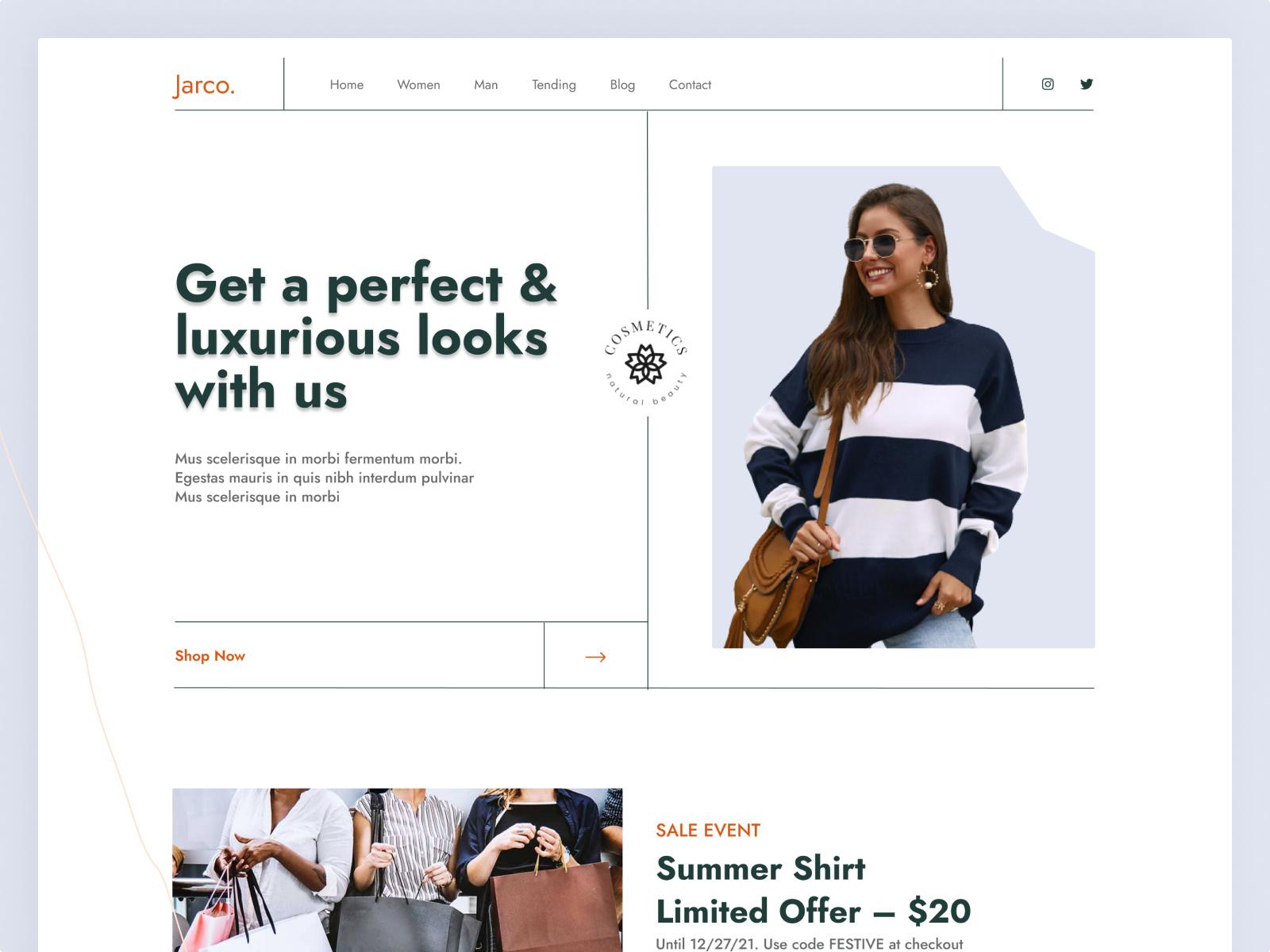Click the orange arrow next to Shop Now
This screenshot has width=1270, height=952.
pos(595,657)
